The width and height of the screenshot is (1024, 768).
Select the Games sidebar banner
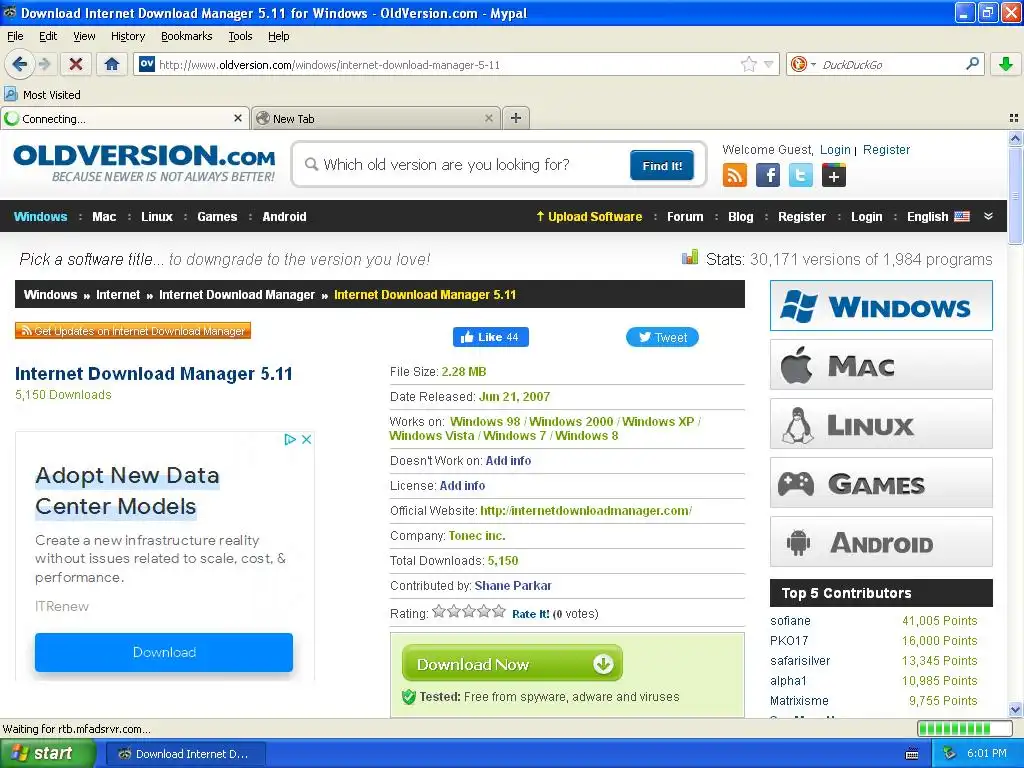click(881, 483)
